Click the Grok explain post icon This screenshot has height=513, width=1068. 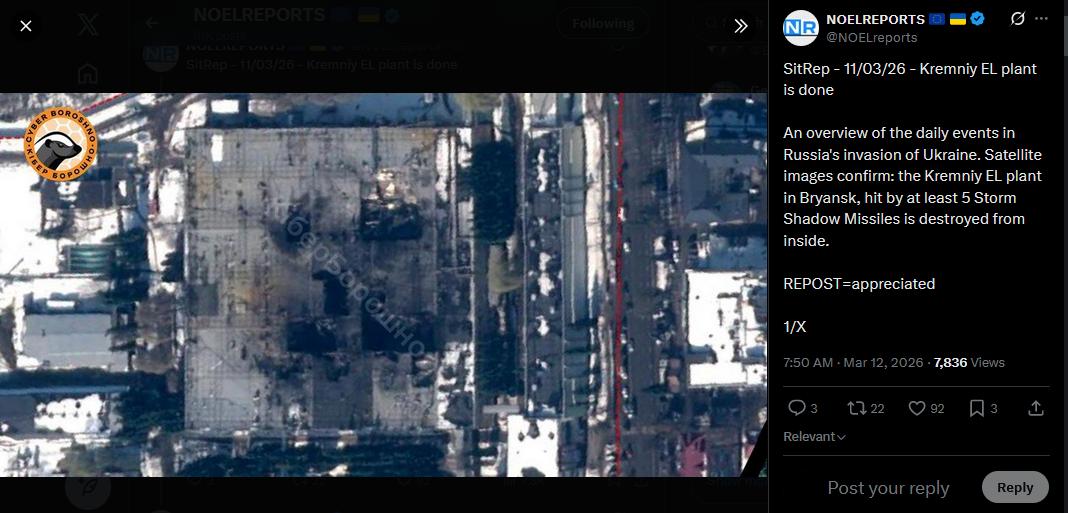pyautogui.click(x=1018, y=19)
